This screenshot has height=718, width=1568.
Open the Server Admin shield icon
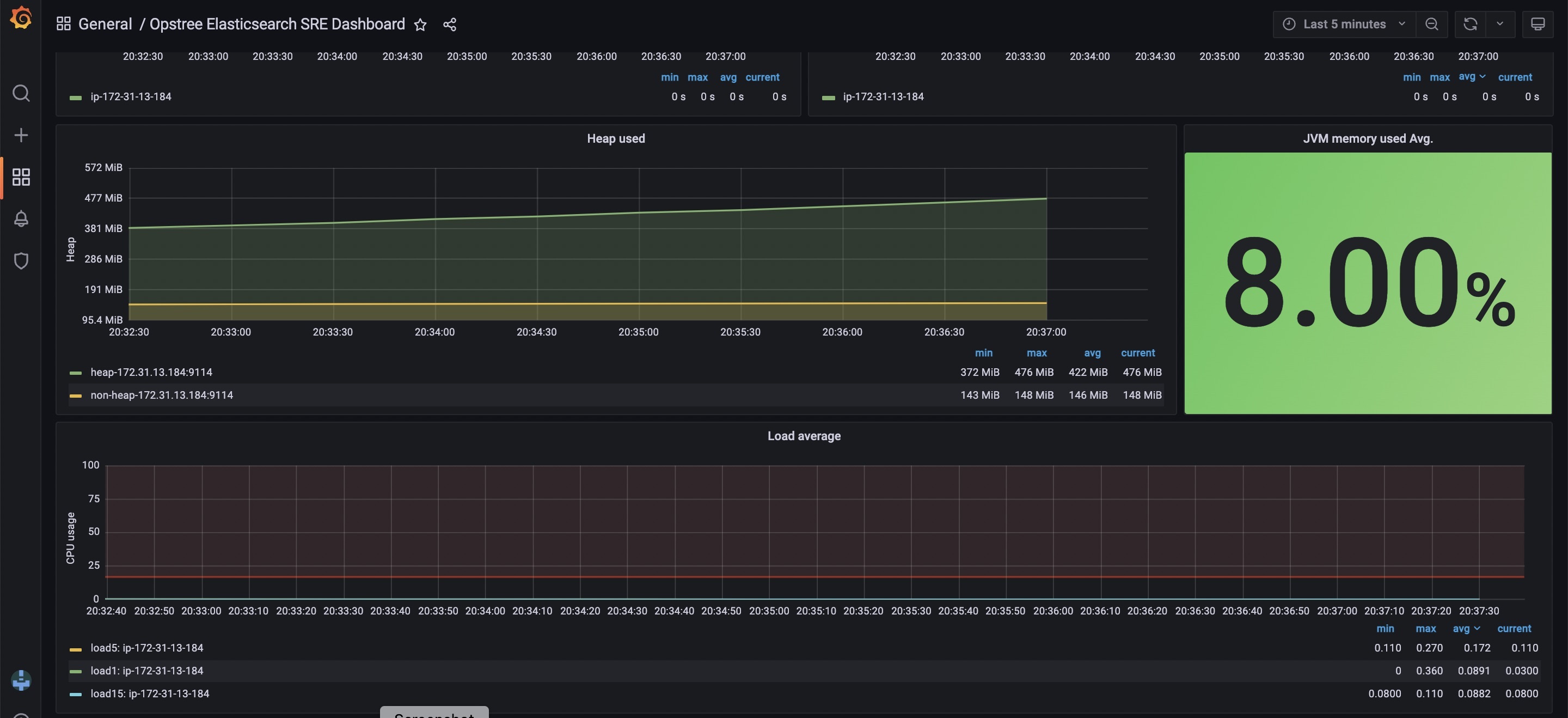pos(21,260)
